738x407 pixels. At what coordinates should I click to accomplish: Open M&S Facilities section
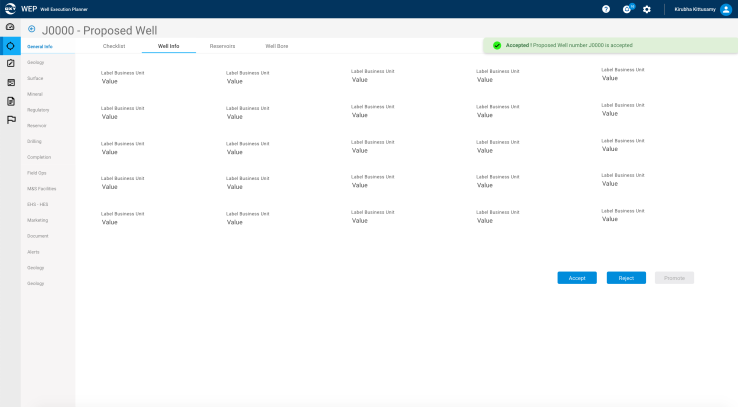coord(41,189)
